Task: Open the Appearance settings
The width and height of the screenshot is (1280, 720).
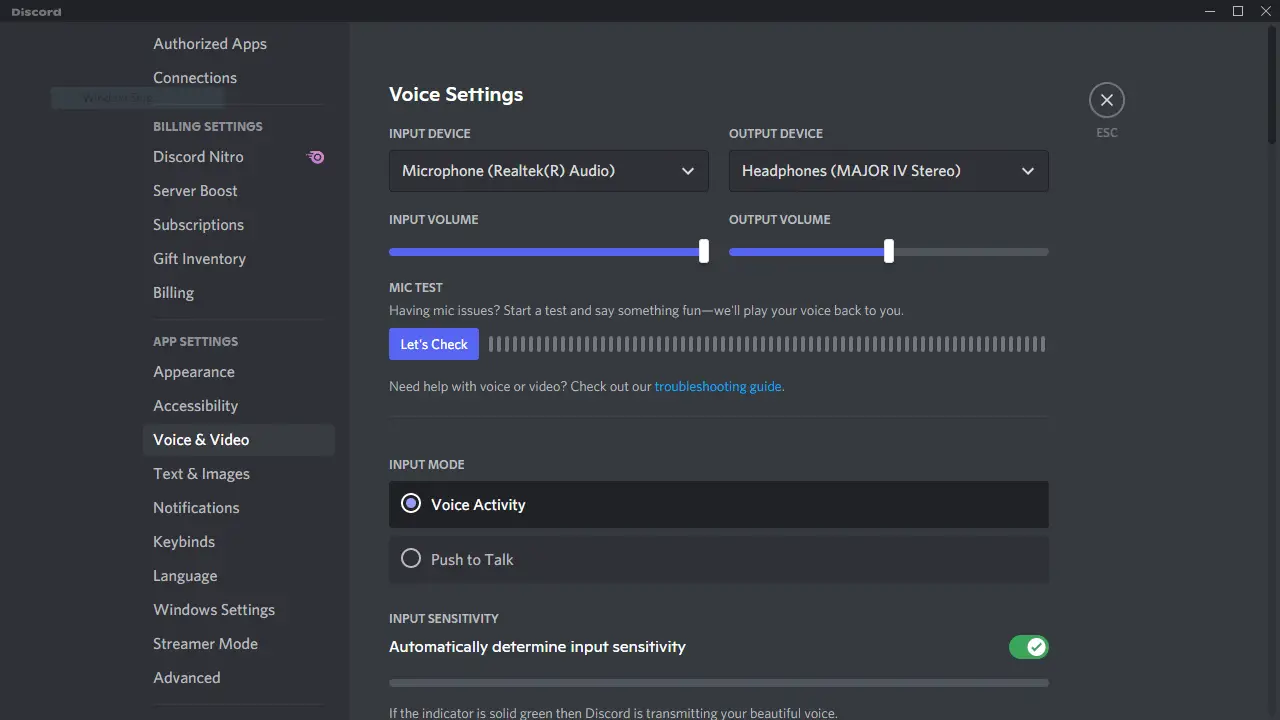Action: coord(193,372)
